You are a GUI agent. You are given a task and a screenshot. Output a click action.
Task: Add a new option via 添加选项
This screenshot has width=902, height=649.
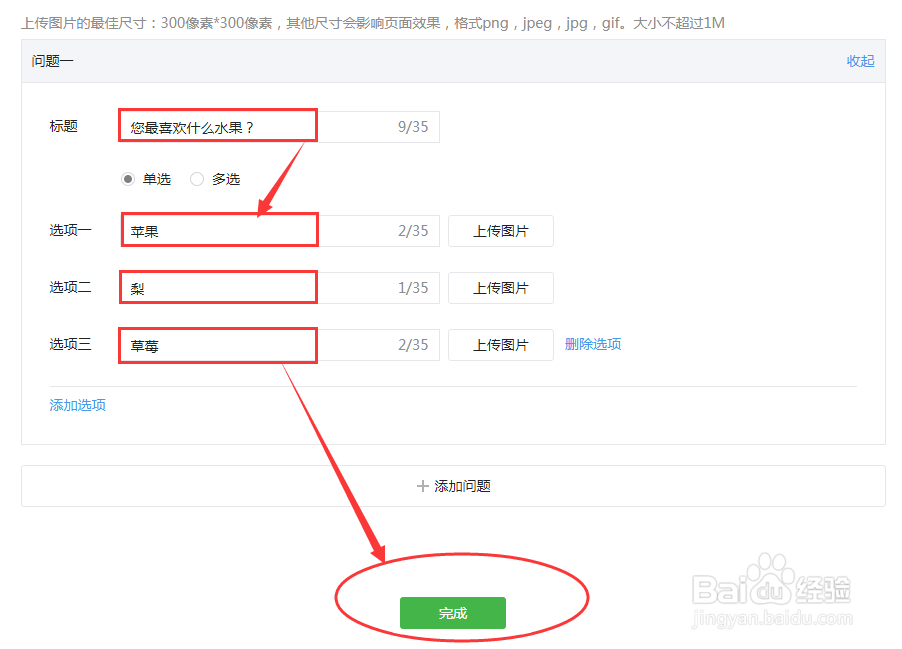(76, 405)
